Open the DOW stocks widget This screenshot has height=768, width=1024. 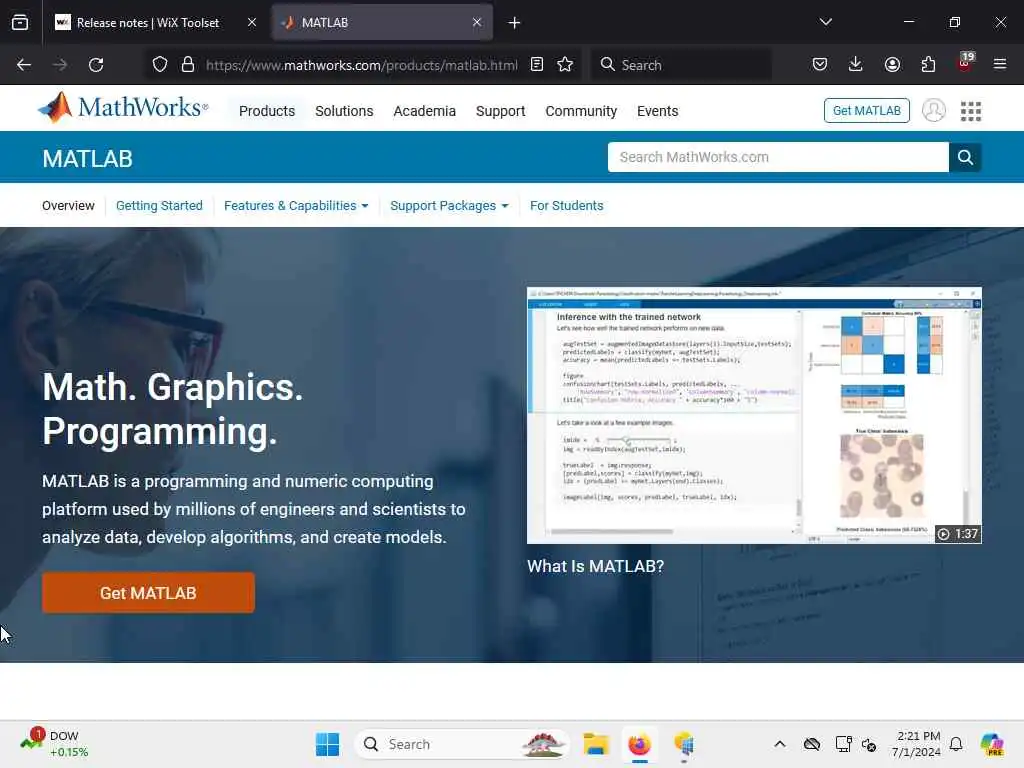click(54, 744)
